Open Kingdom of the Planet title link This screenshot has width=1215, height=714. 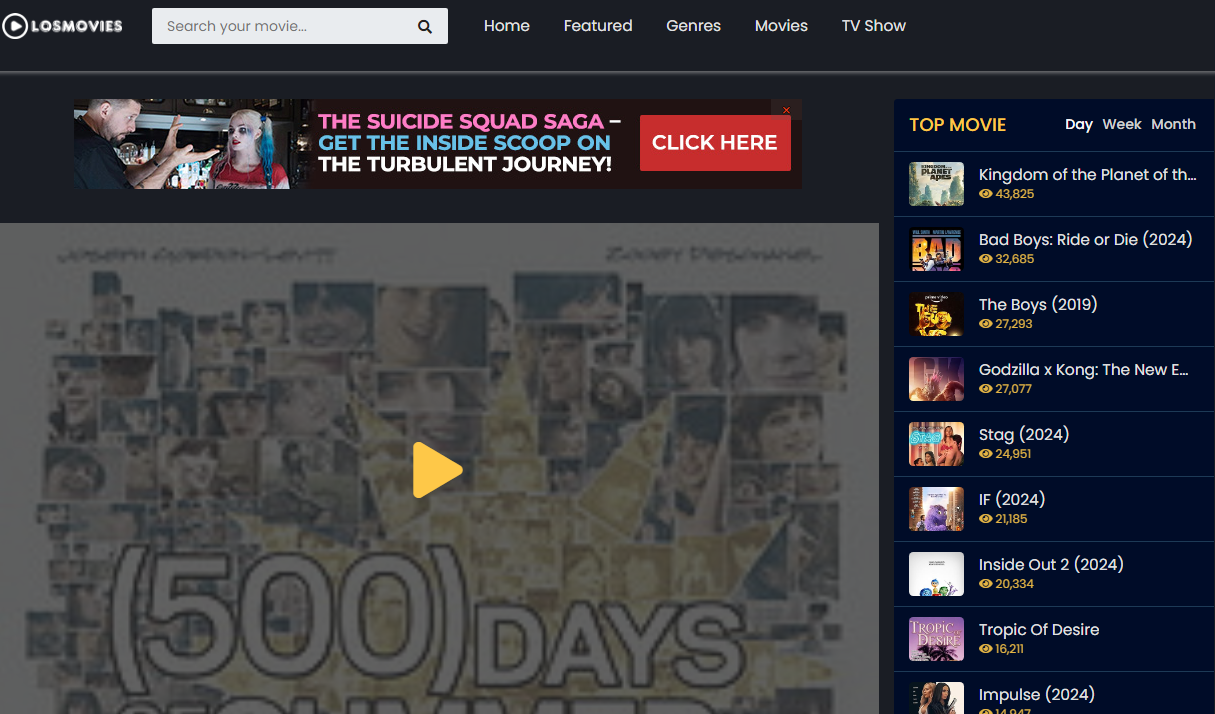(x=1088, y=174)
